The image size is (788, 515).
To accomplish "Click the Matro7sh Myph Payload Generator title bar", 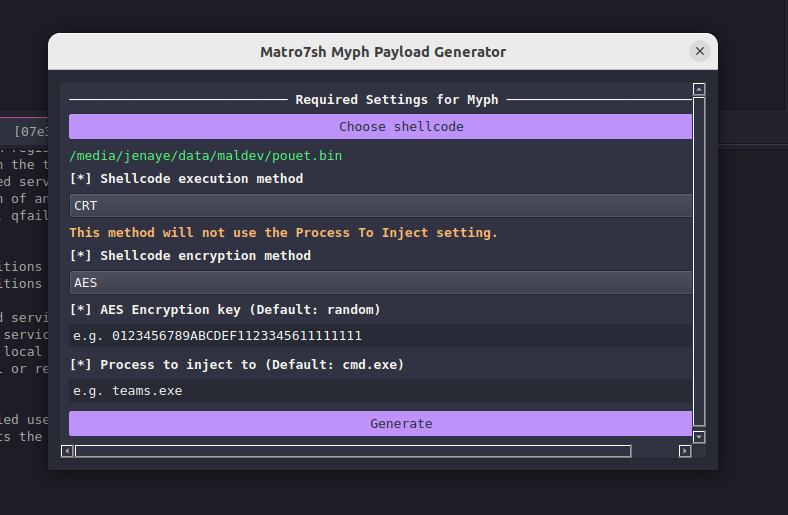I will [x=382, y=51].
